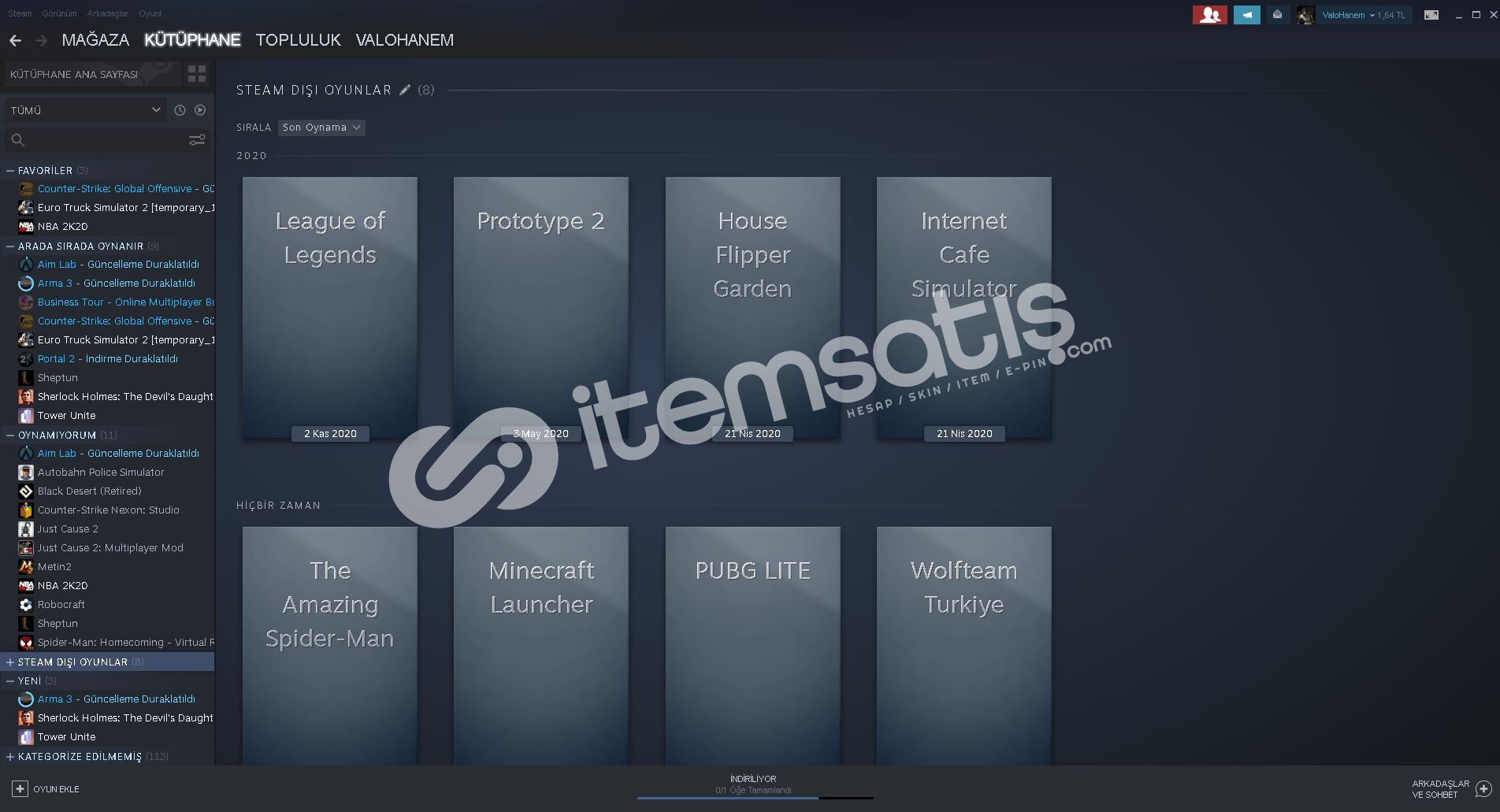Switch to MAĞAZA tab

click(x=95, y=40)
